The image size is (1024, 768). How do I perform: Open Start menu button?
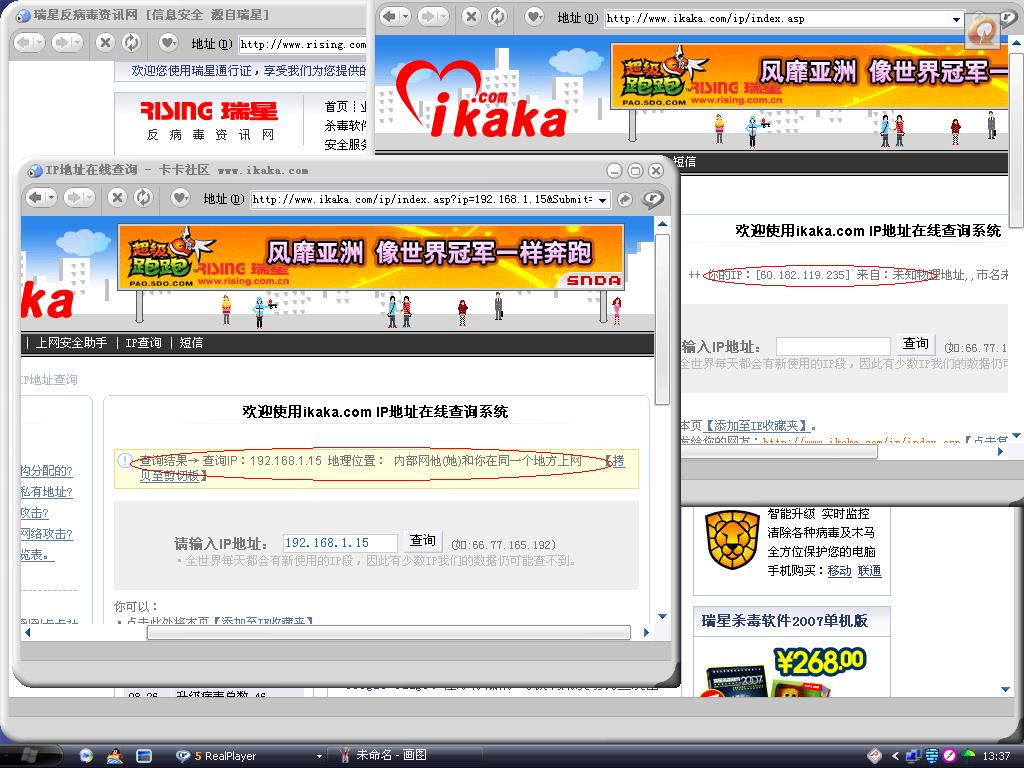31,756
